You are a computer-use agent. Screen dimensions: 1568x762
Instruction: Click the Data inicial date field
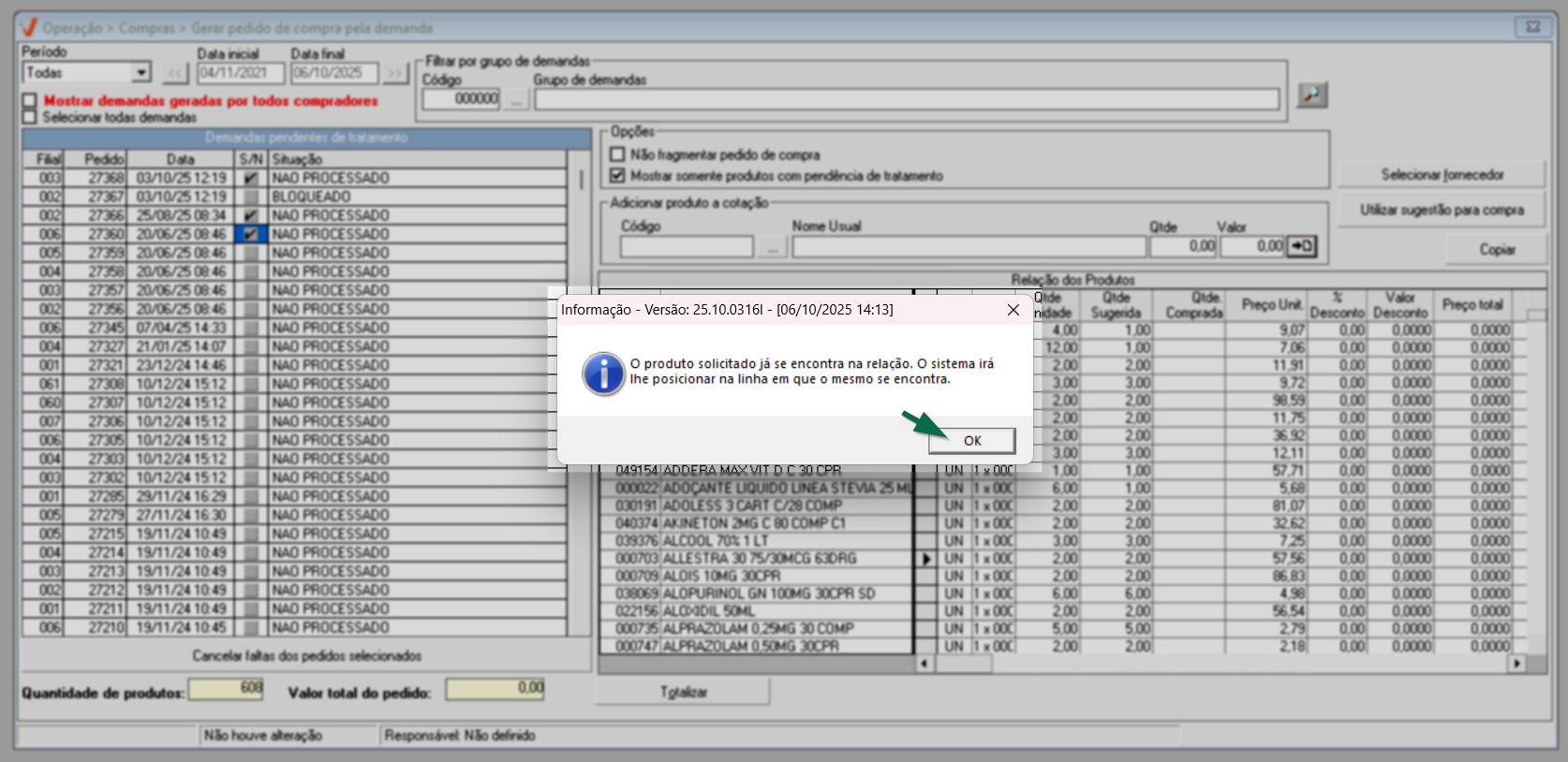pos(240,73)
